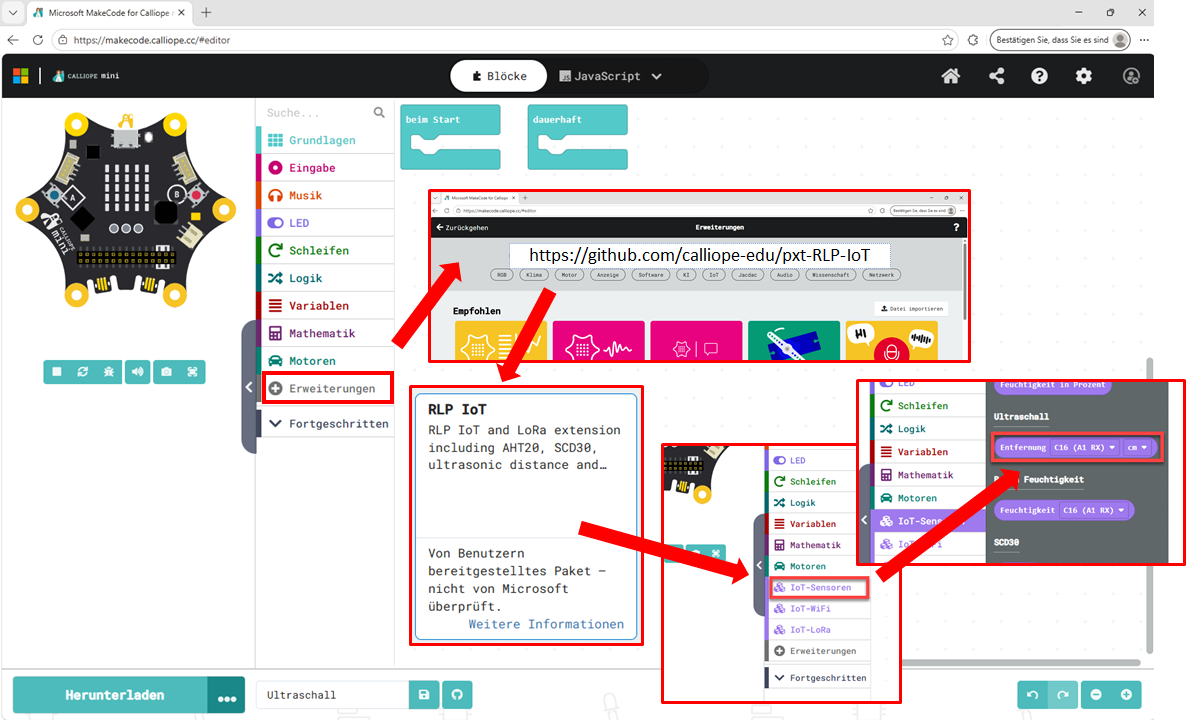Viewport: 1186px width, 720px height.
Task: Open more download options (three dots)
Action: pyautogui.click(x=226, y=695)
